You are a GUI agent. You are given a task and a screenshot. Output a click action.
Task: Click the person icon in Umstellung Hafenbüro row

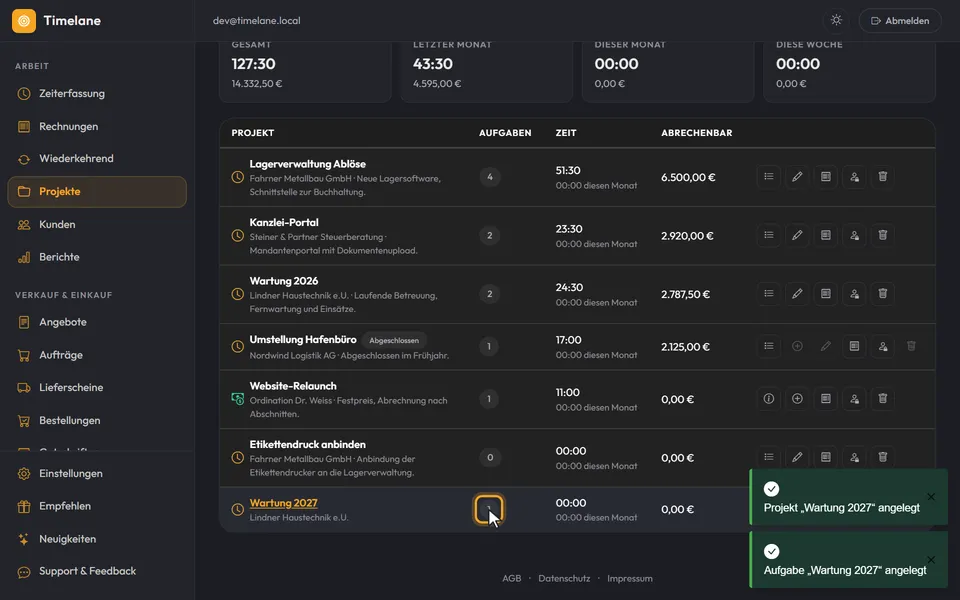883,347
